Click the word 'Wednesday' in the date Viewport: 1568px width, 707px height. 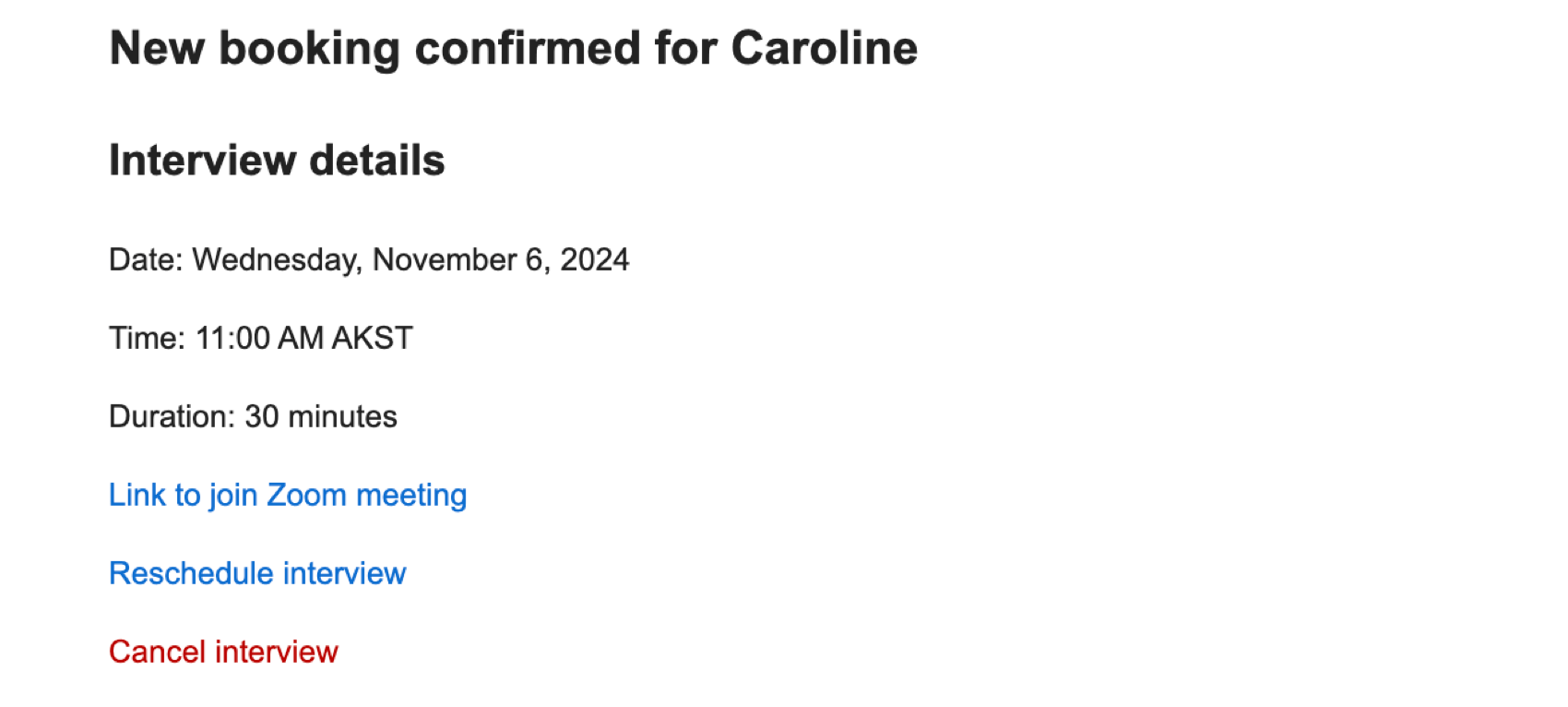[275, 260]
